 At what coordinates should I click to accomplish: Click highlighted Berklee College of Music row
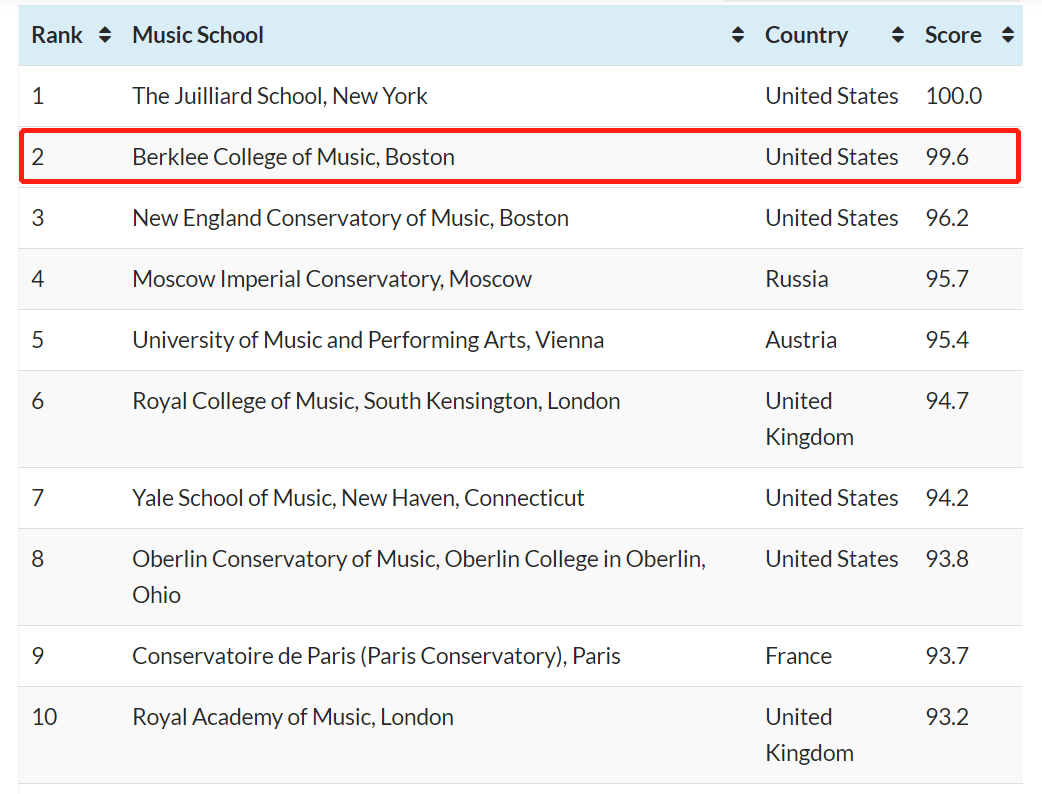coord(520,157)
